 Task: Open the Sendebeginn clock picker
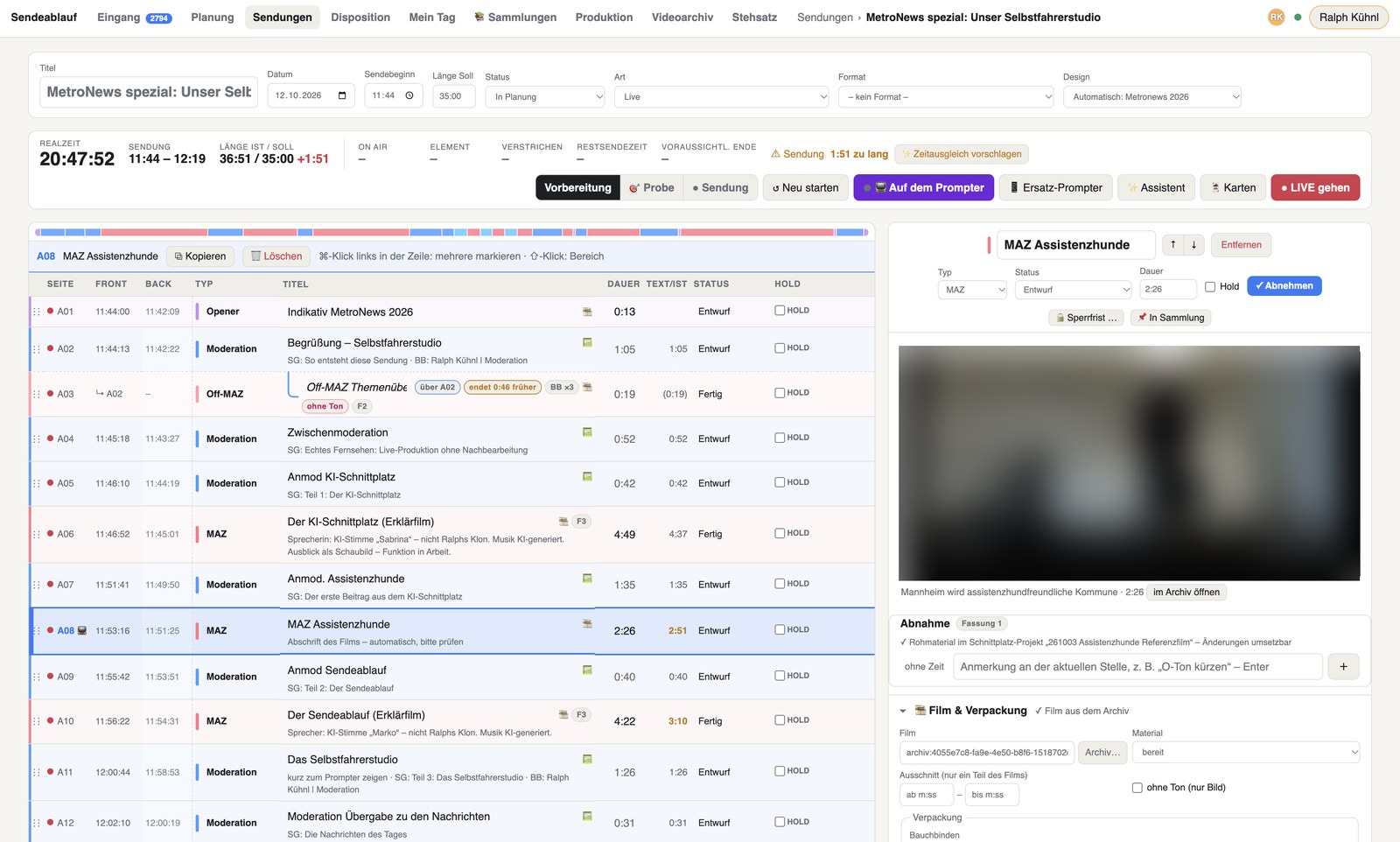click(x=409, y=95)
